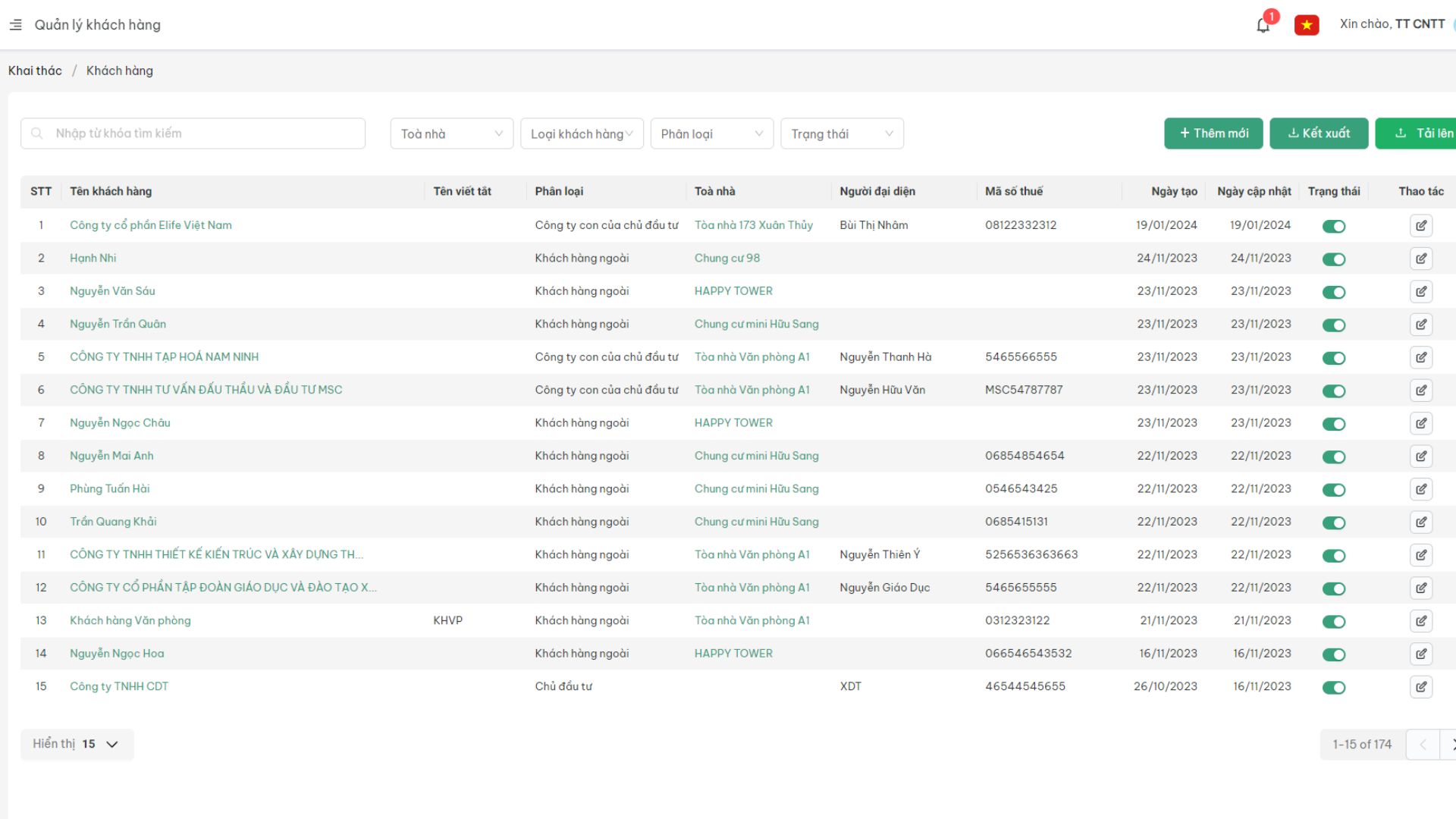Edit the TẬP ĐOÀN GIÁO DỤC company row
The width and height of the screenshot is (1456, 819).
[1421, 588]
